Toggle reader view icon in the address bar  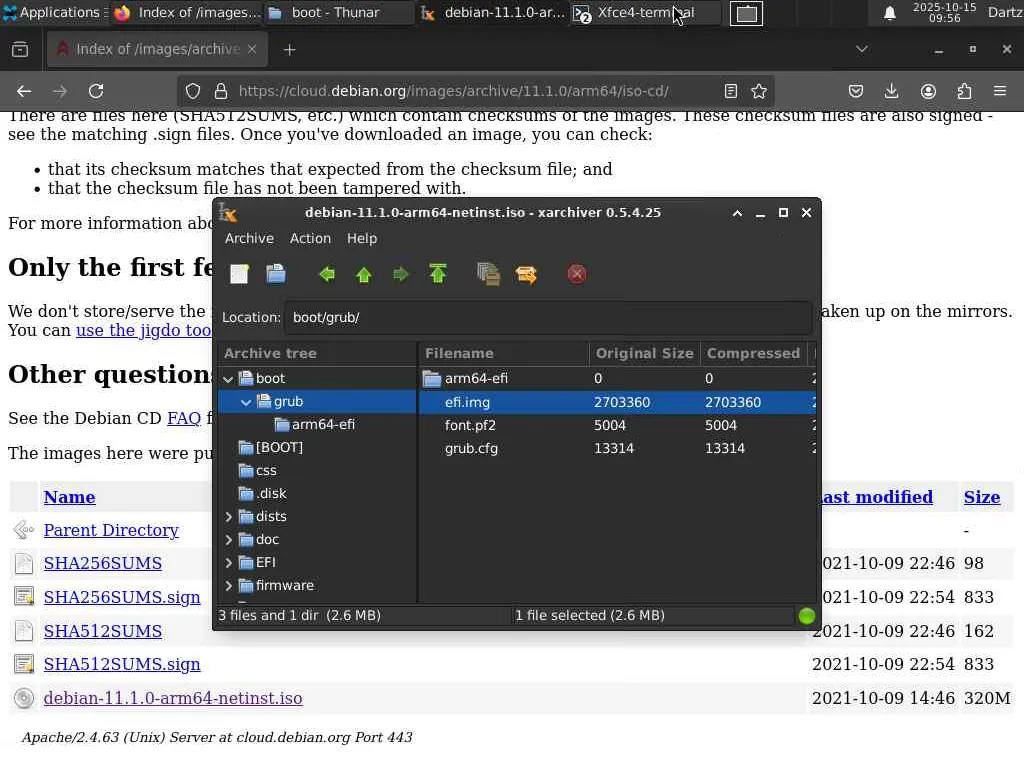(x=731, y=91)
